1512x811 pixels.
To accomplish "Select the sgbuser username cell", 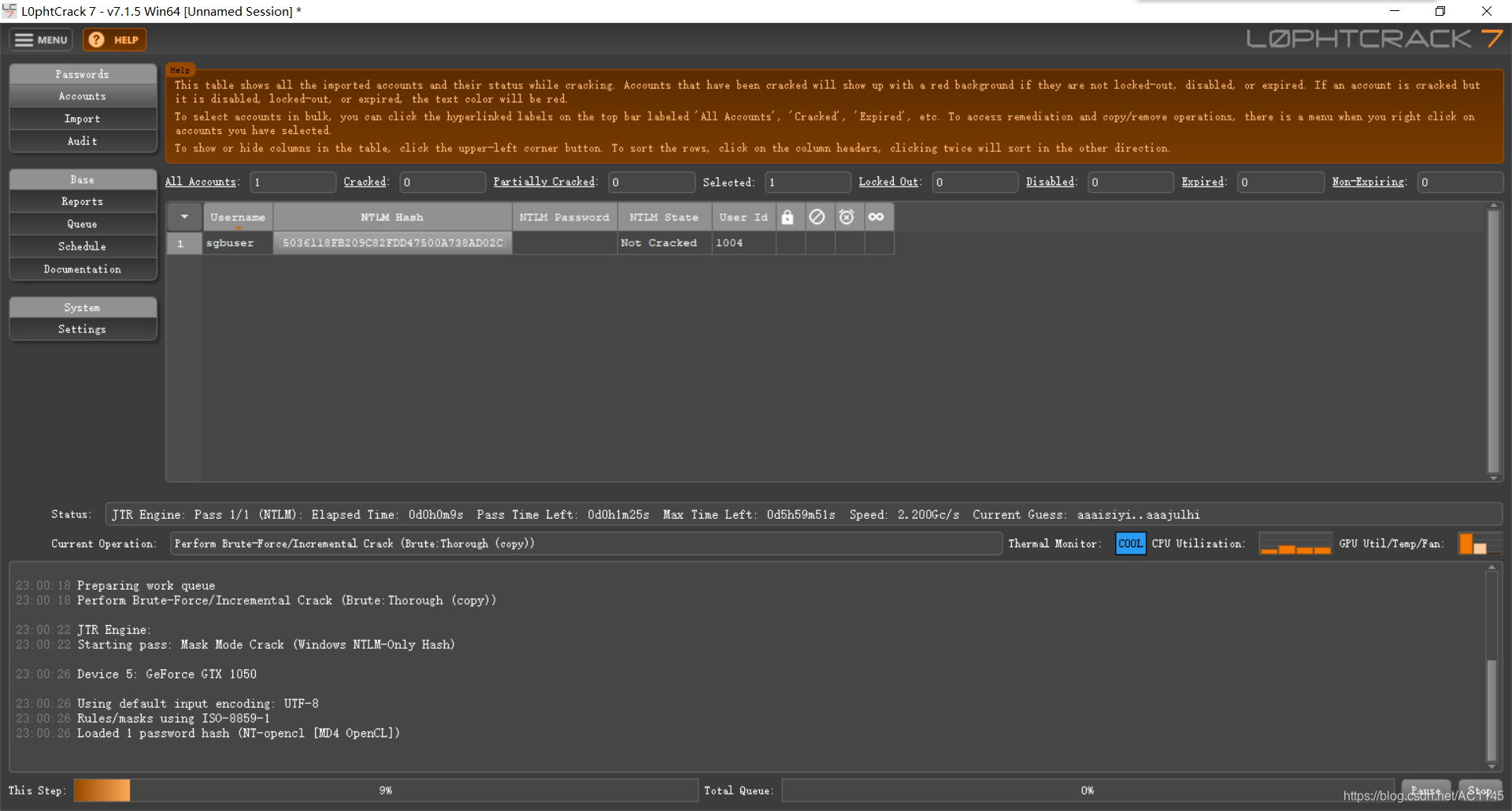I will (x=238, y=243).
